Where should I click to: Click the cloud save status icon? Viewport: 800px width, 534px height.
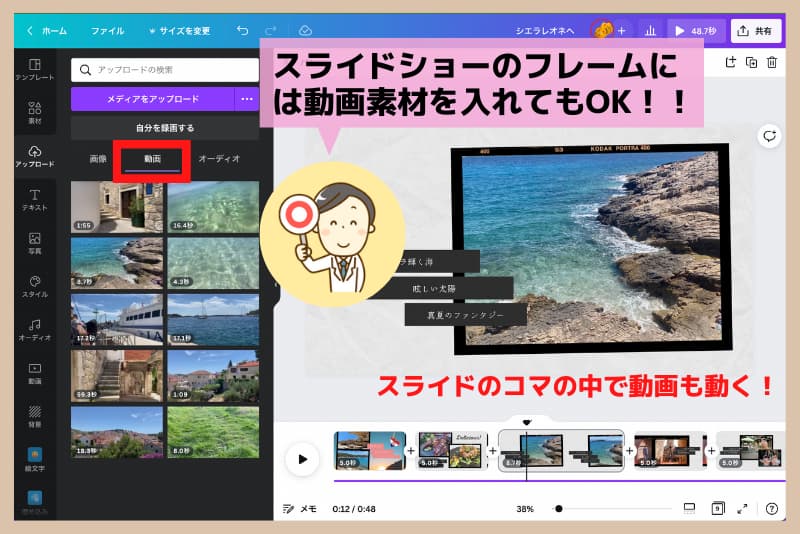tap(305, 31)
